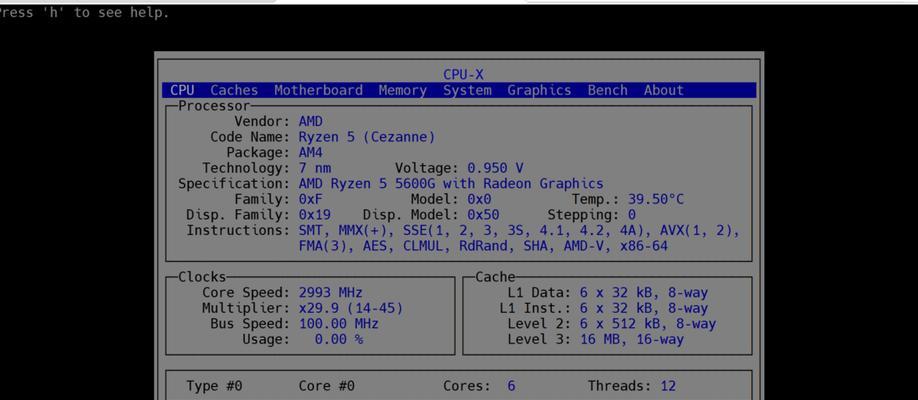Click the core speed value 2993 MHz
Image resolution: width=918 pixels, height=400 pixels.
331,293
